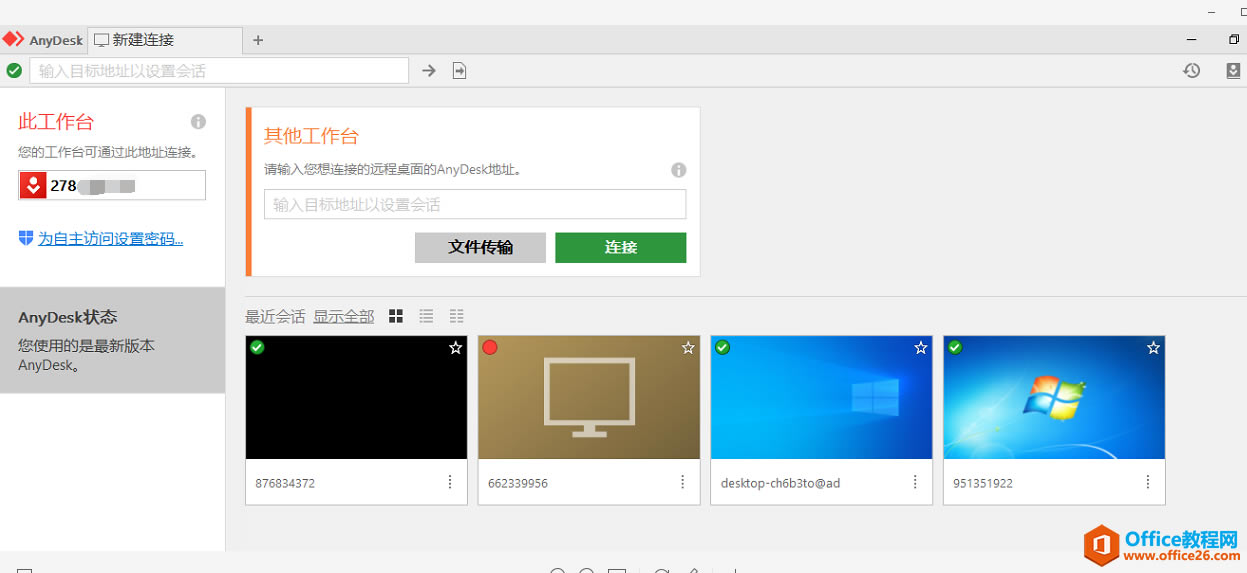Open monitor placeholder thumbnail 662339956
Viewport: 1247px width, 573px height.
coord(589,397)
